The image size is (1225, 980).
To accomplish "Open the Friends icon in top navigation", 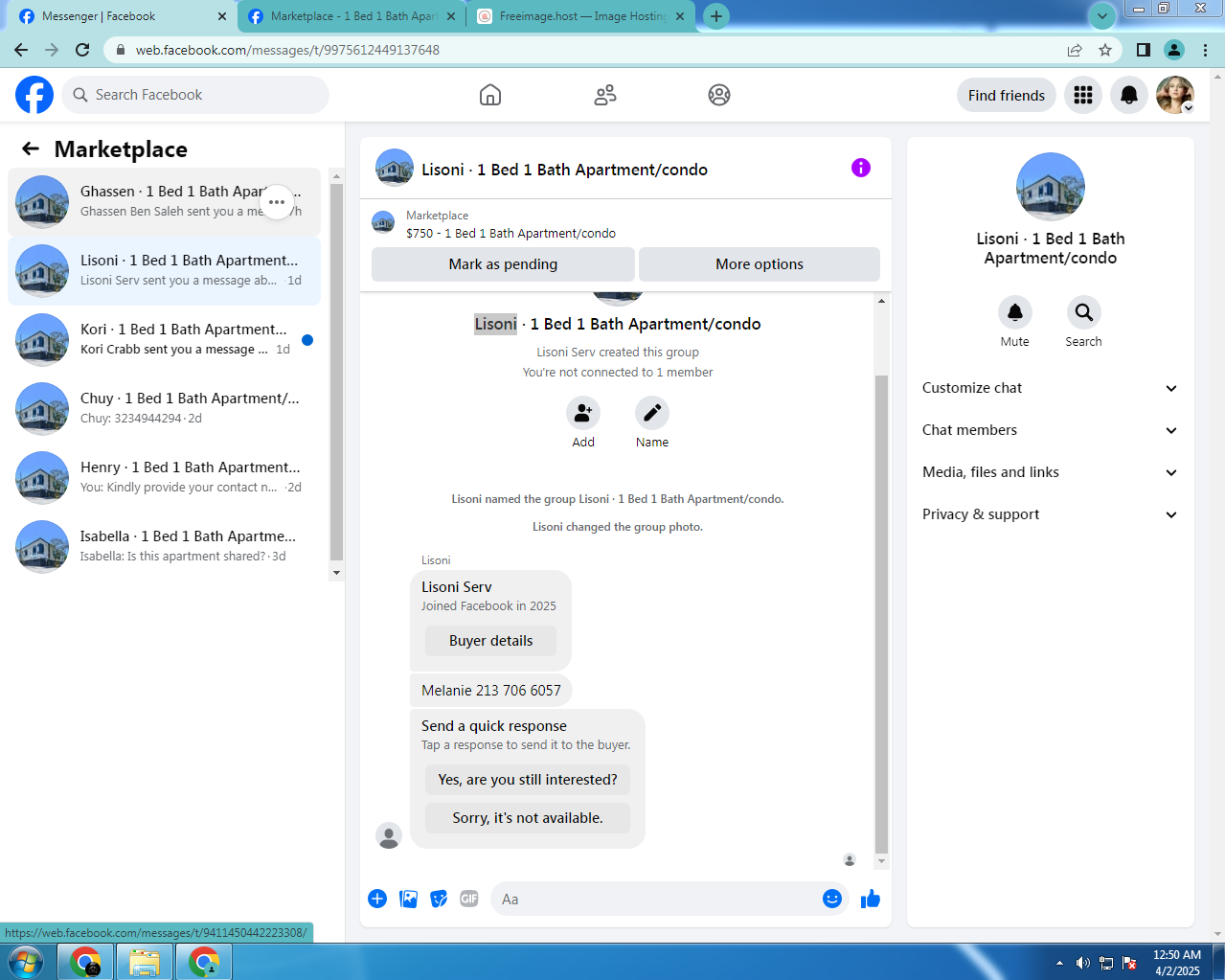I will (x=605, y=95).
